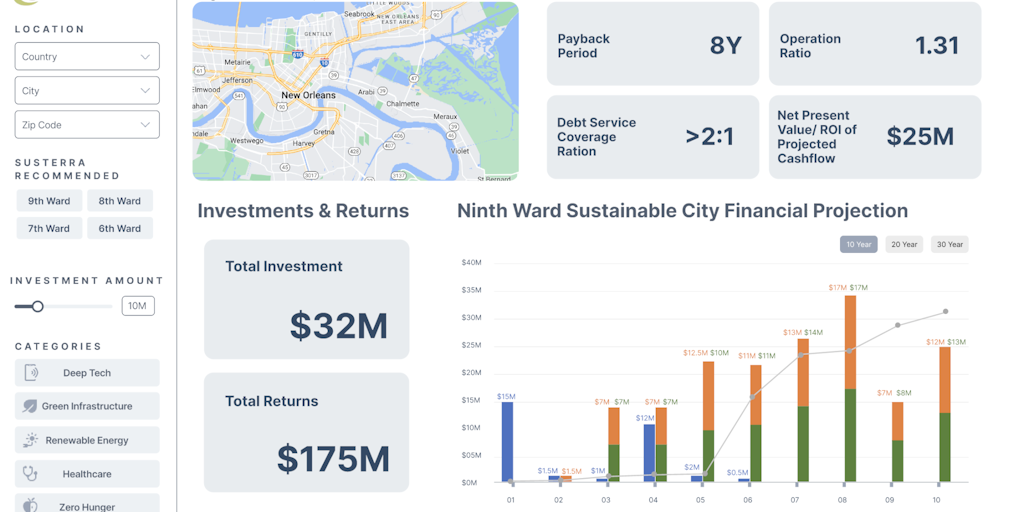The image size is (1024, 512).
Task: Select the 7th Ward recommendation
Action: pos(49,228)
